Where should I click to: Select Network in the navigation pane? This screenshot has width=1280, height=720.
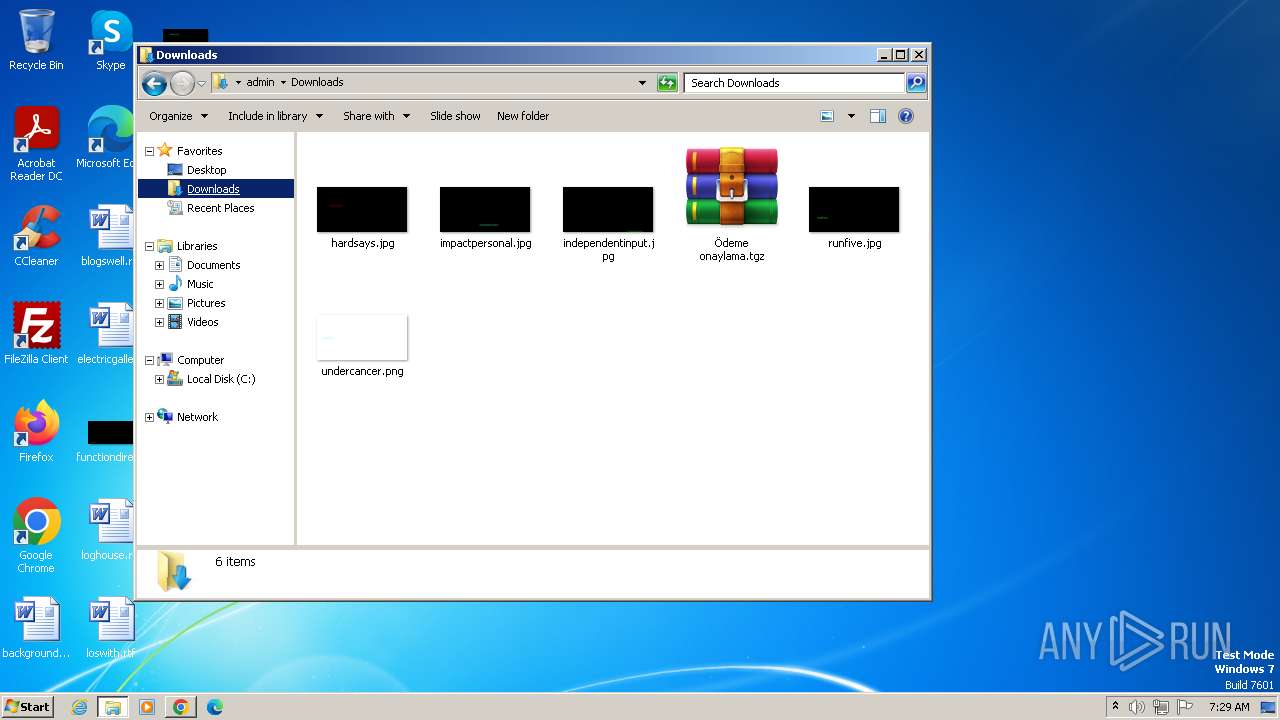point(197,417)
